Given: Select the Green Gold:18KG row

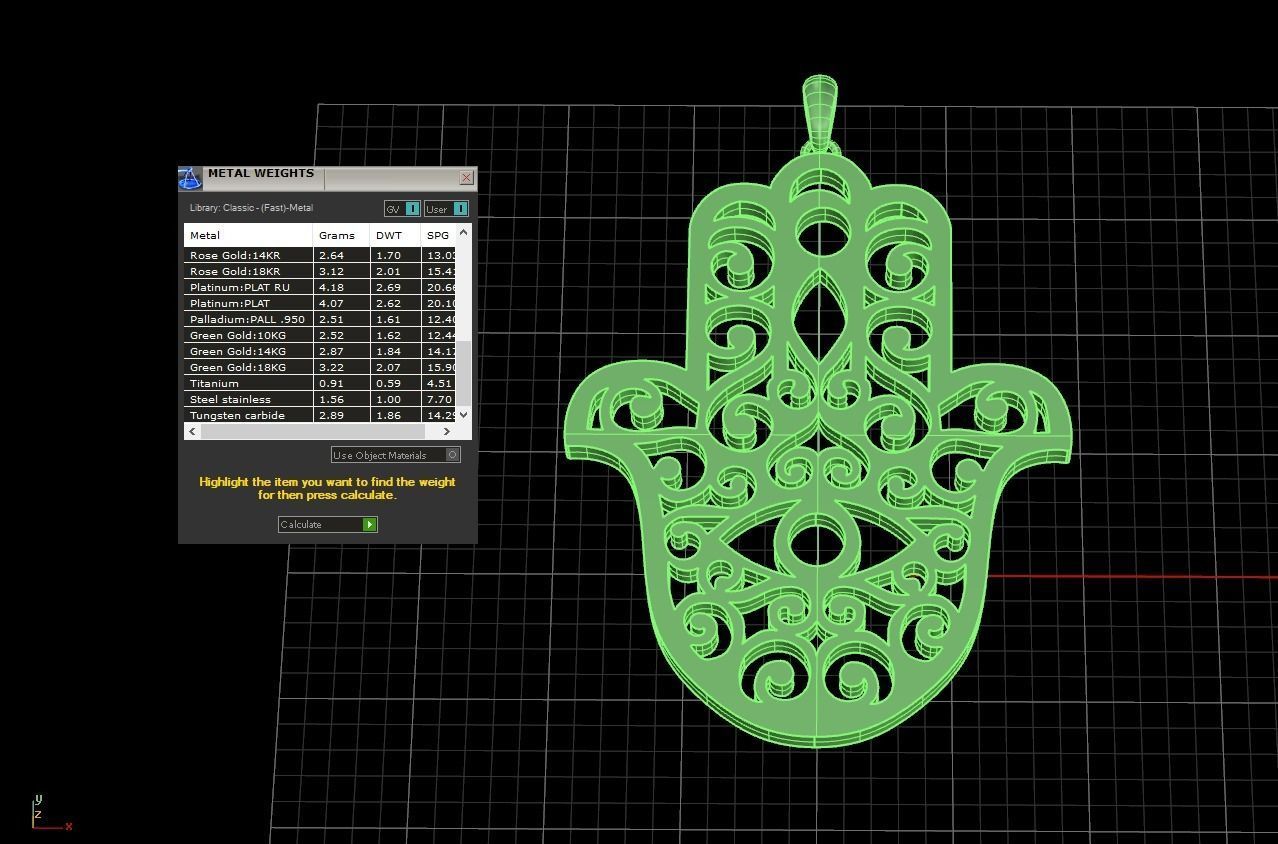Looking at the screenshot, I should pos(320,367).
